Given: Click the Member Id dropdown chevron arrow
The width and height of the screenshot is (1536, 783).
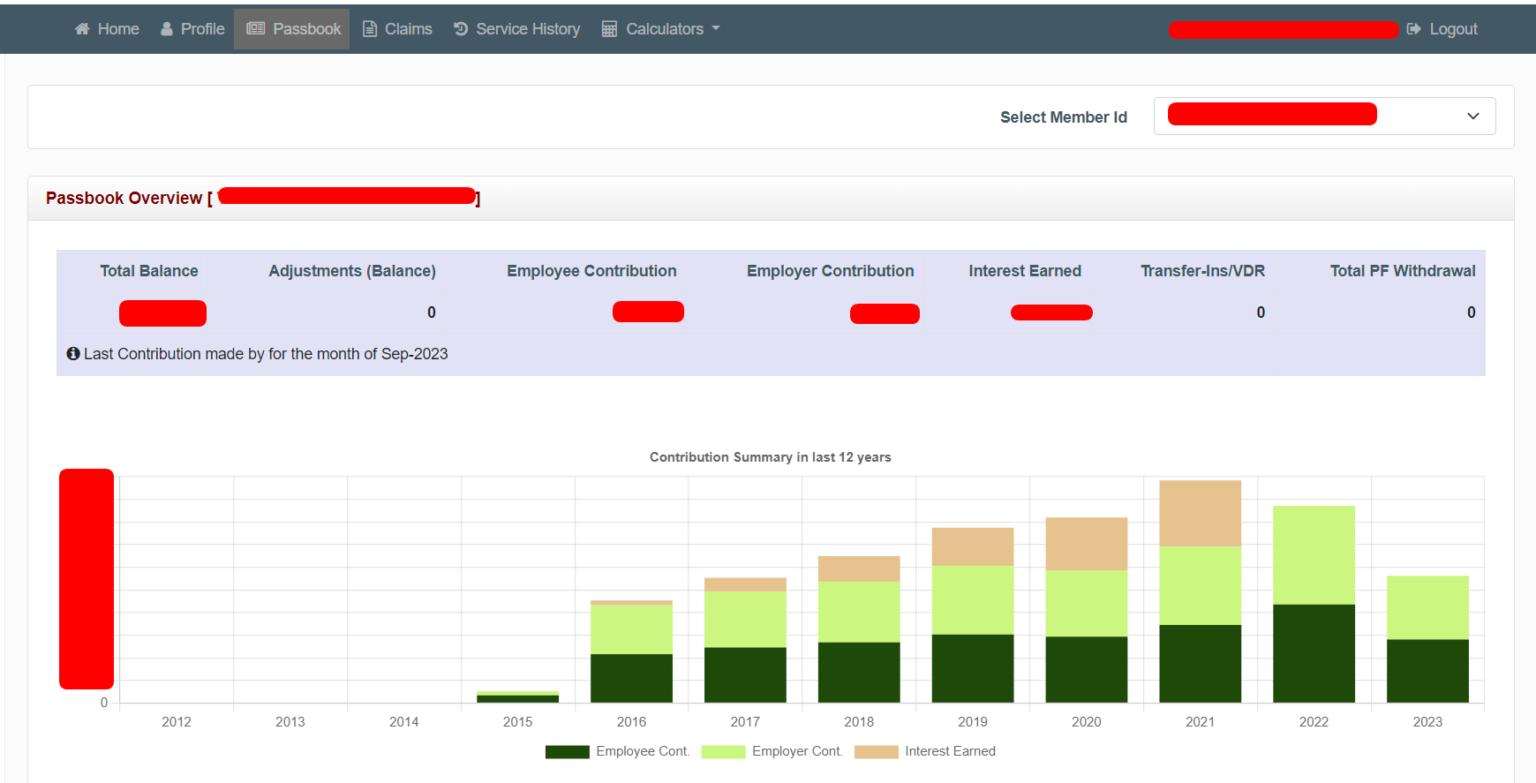Looking at the screenshot, I should click(1472, 116).
